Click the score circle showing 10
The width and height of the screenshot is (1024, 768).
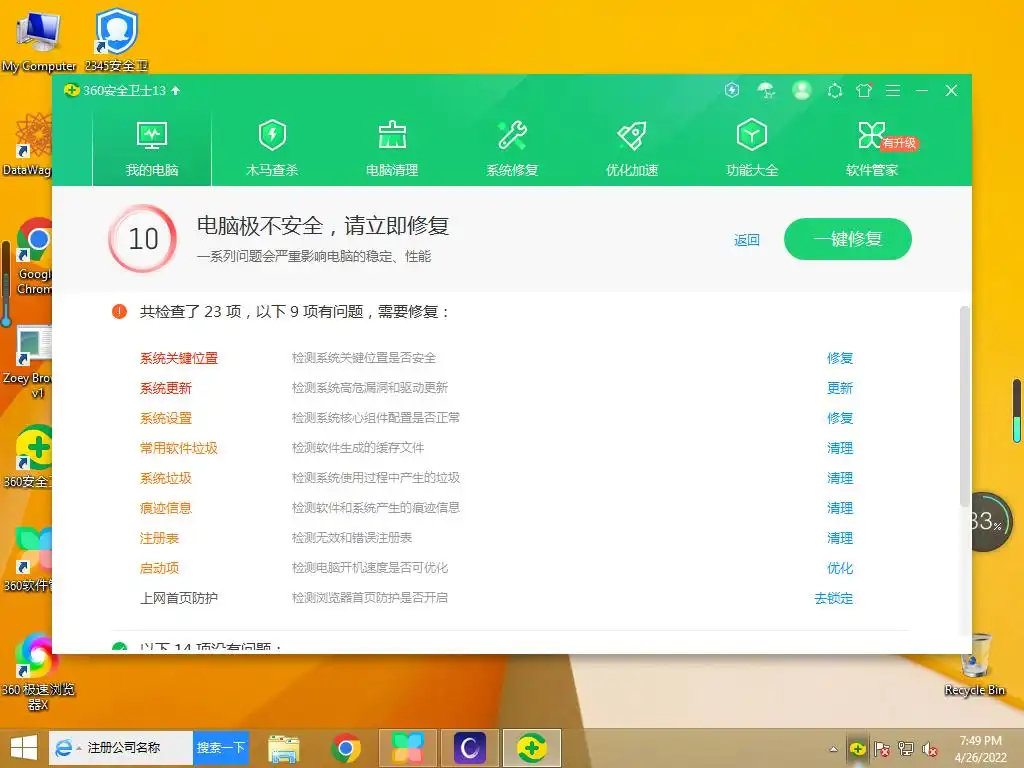click(x=143, y=239)
